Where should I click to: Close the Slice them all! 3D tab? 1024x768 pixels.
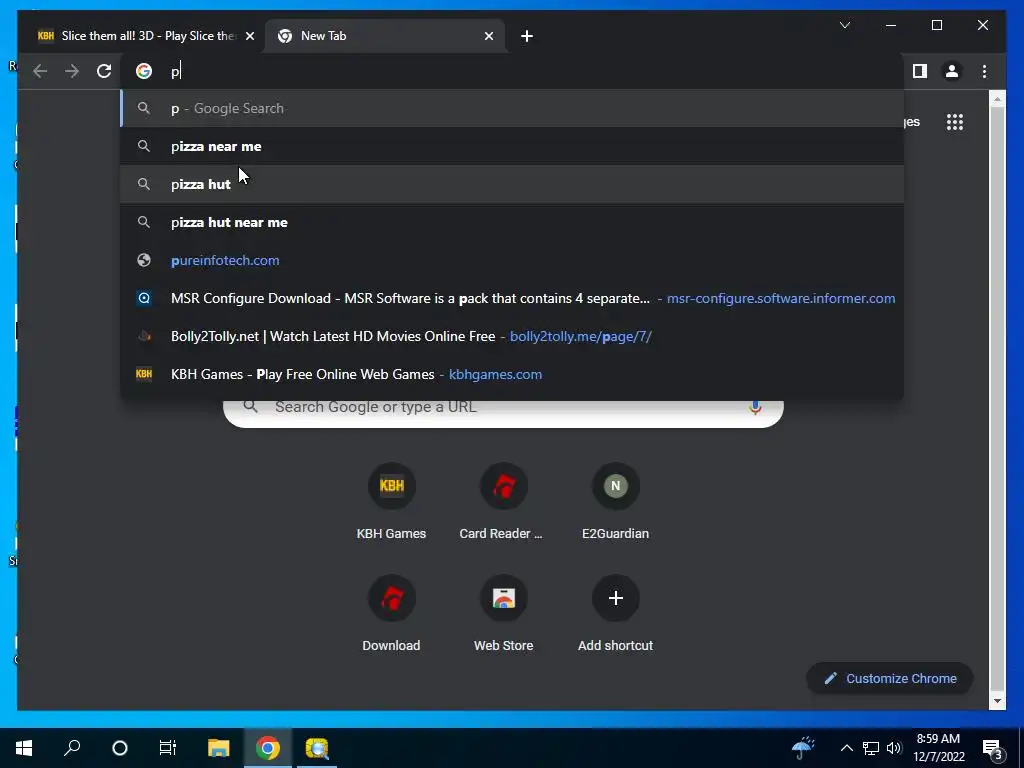click(249, 36)
